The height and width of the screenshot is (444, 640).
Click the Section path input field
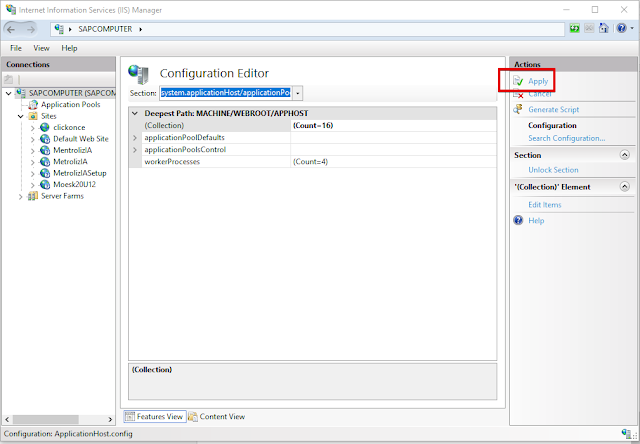pos(226,93)
